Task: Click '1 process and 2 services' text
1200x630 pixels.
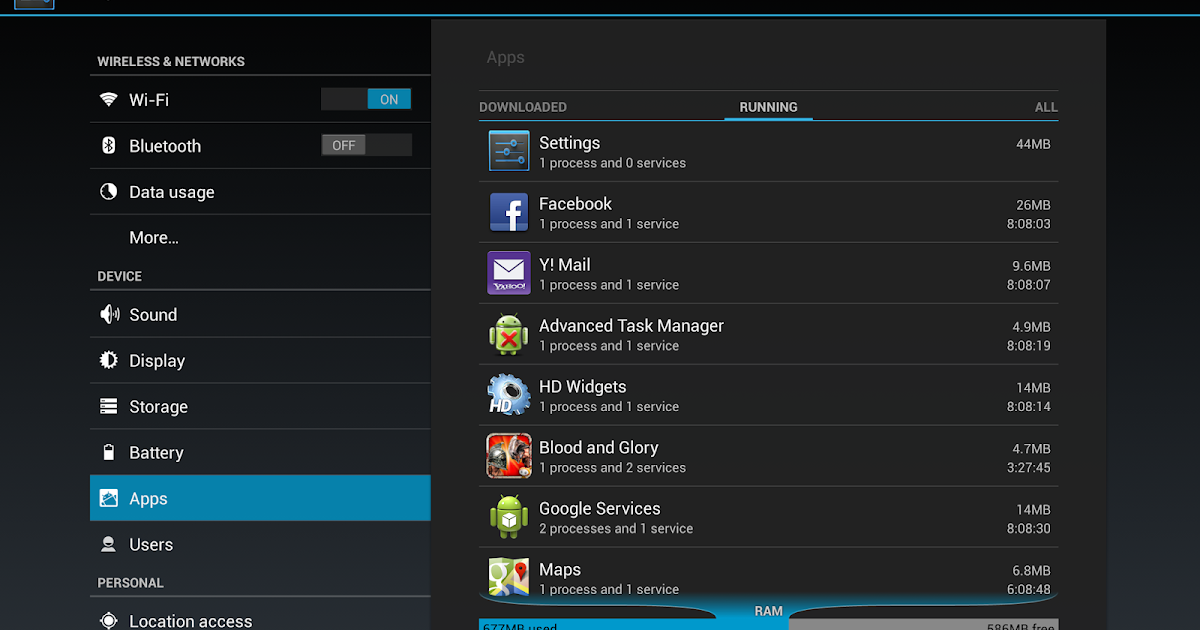Action: point(612,468)
